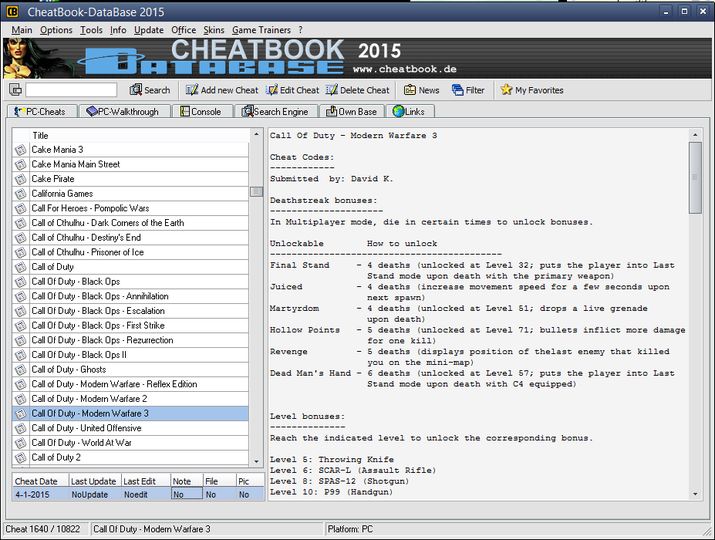Open My Favorites star icon
This screenshot has width=715, height=540.
pos(506,90)
